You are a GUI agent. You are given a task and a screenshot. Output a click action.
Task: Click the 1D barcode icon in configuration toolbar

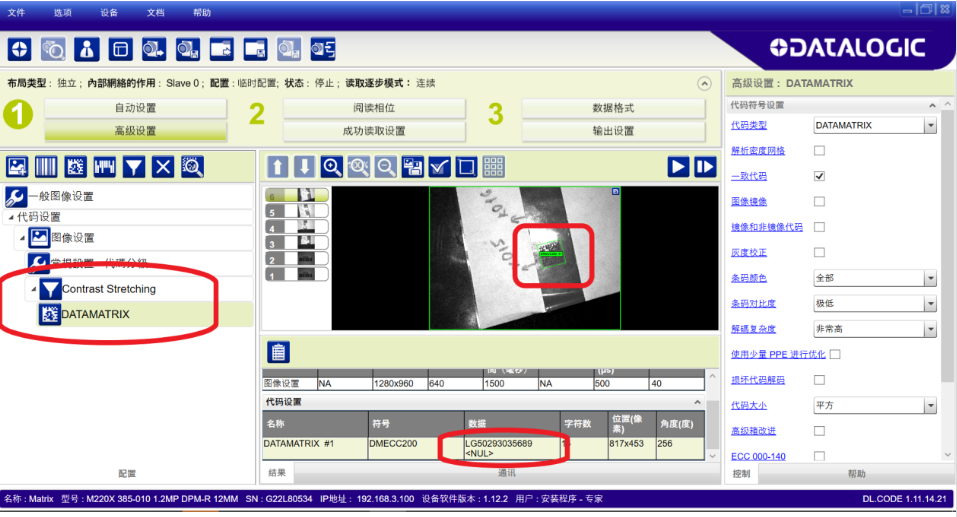(46, 167)
